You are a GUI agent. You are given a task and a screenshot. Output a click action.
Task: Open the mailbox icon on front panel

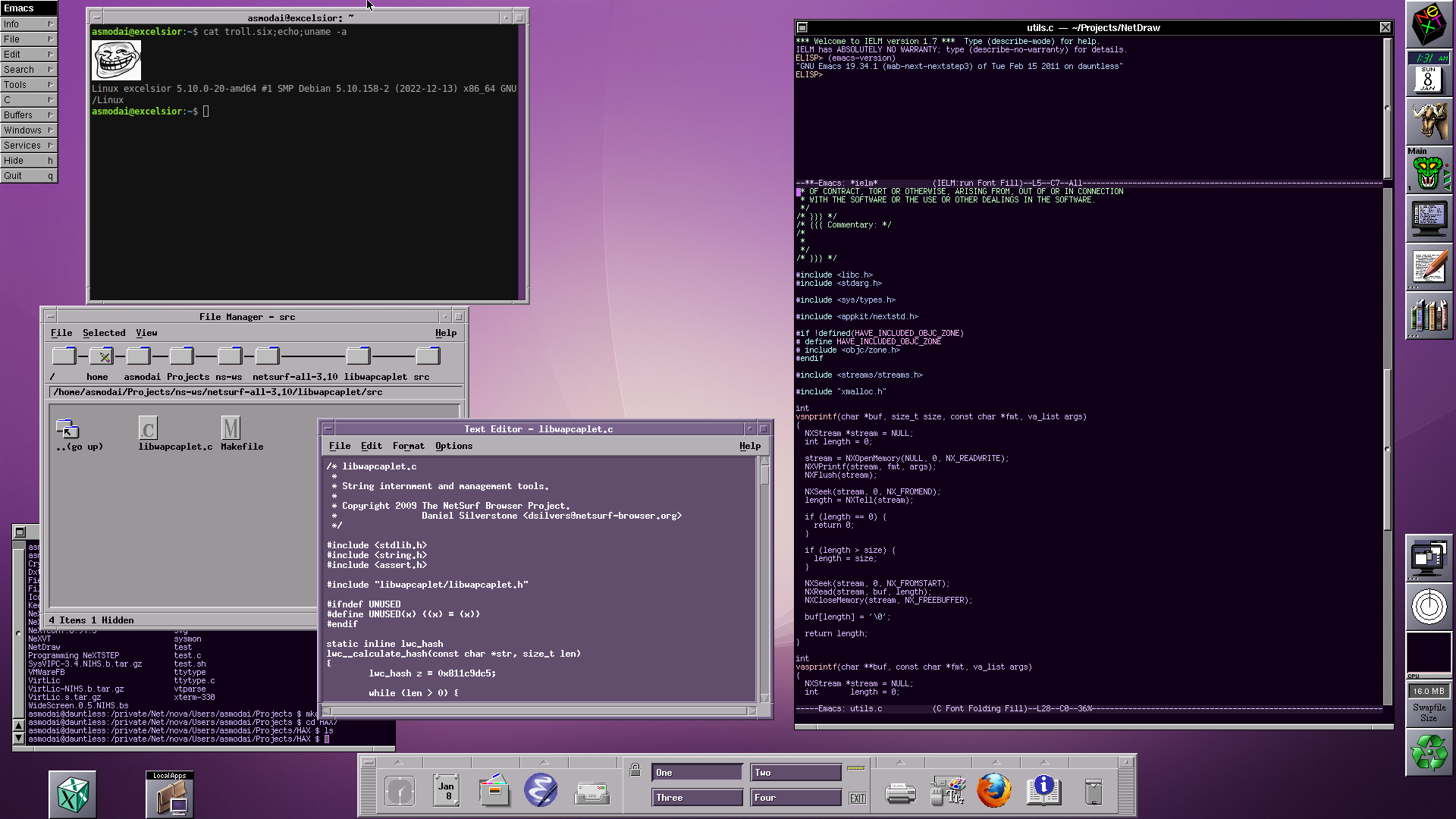tap(592, 793)
